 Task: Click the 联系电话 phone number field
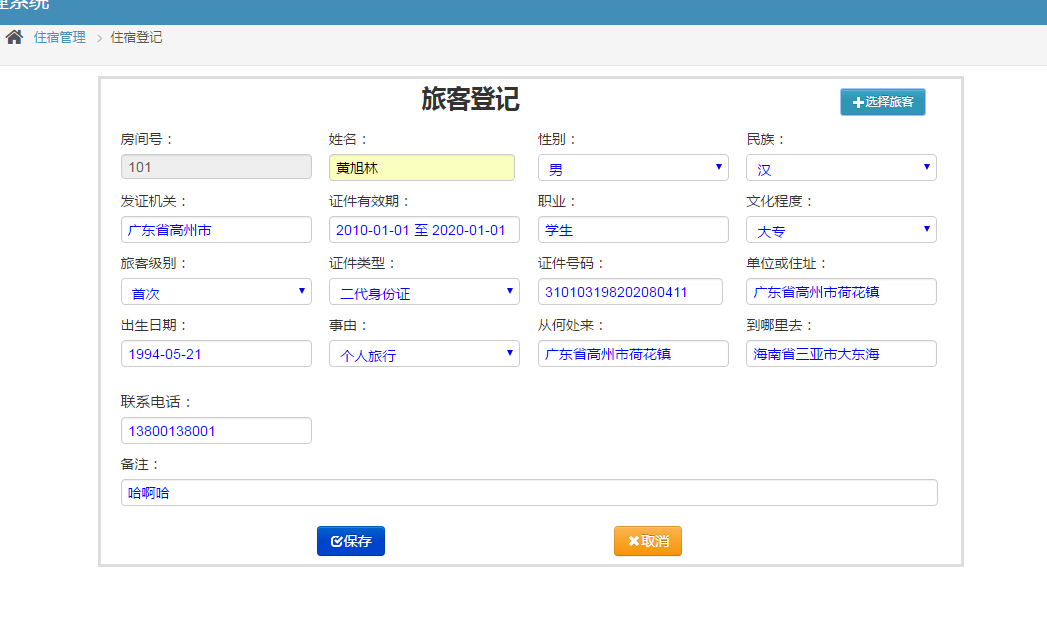216,431
